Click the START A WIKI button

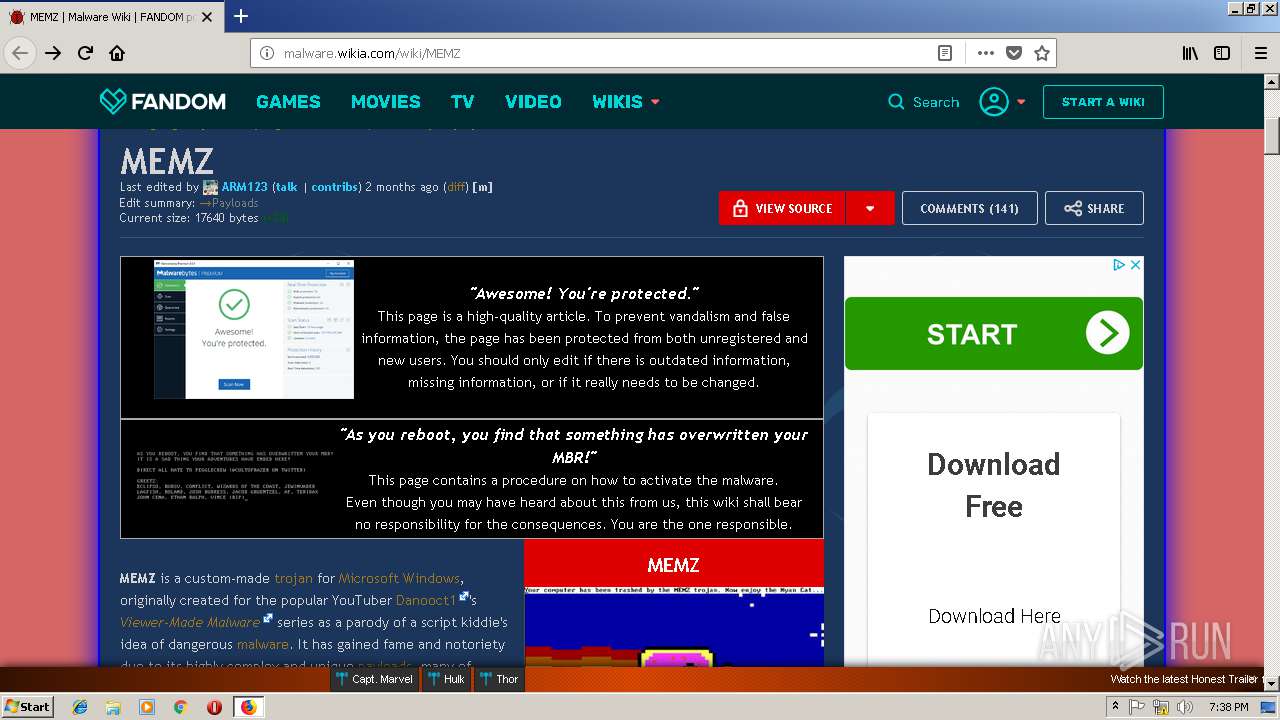click(1103, 102)
